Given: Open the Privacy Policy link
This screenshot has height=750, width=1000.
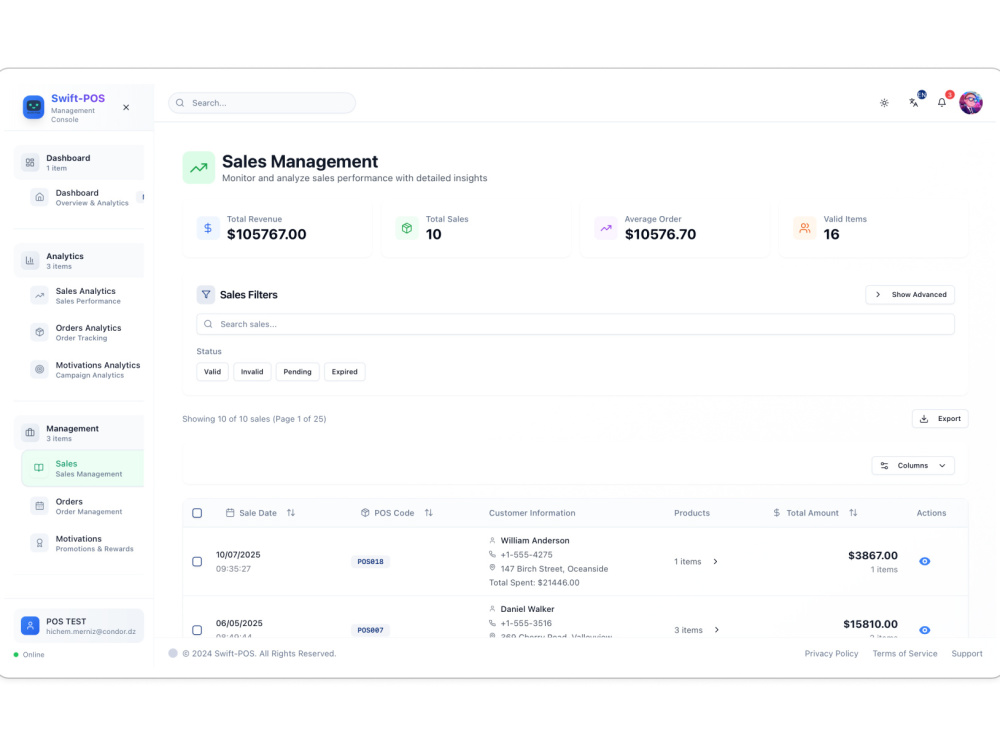Looking at the screenshot, I should coord(831,654).
